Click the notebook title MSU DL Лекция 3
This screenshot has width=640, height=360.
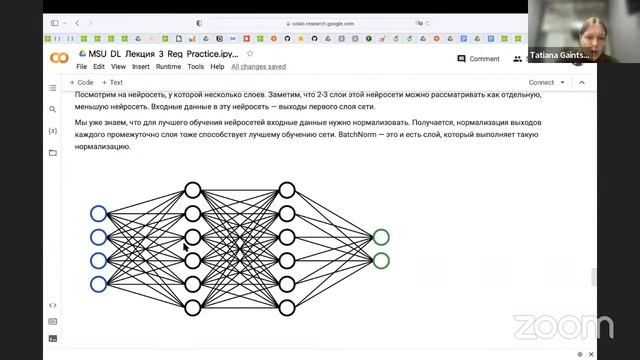pos(163,54)
